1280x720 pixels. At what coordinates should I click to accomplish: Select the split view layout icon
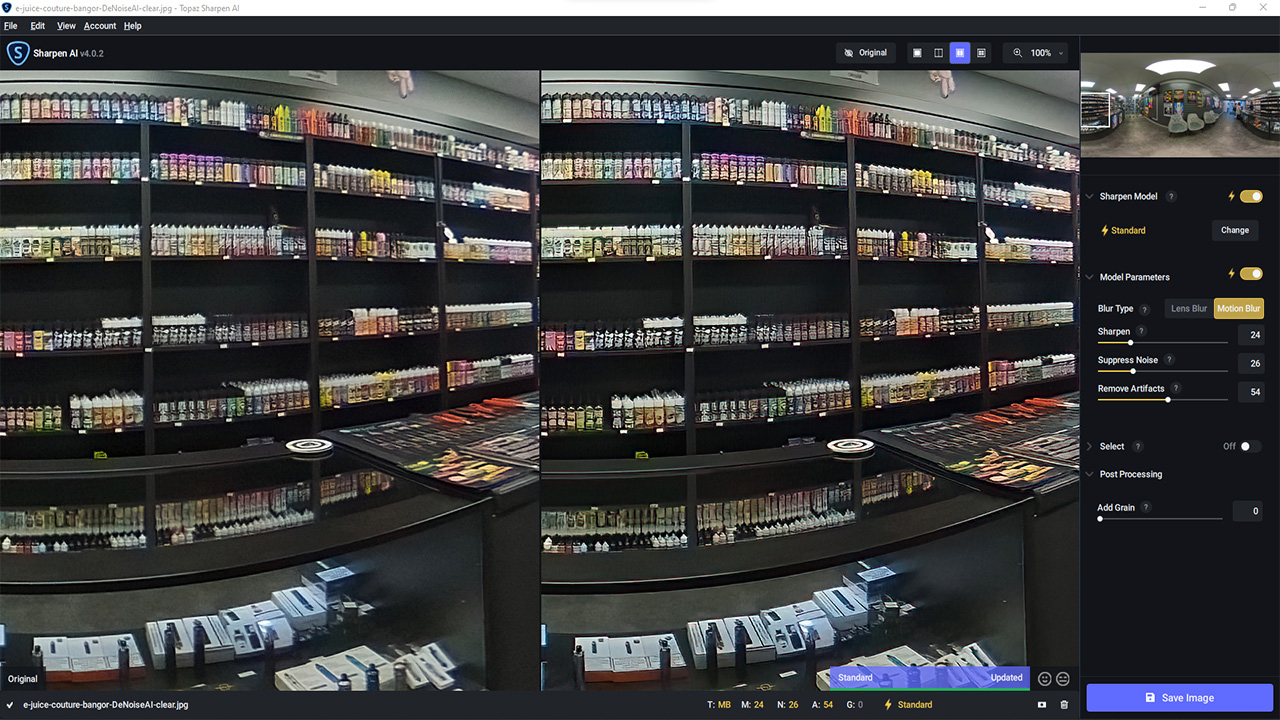click(x=938, y=53)
